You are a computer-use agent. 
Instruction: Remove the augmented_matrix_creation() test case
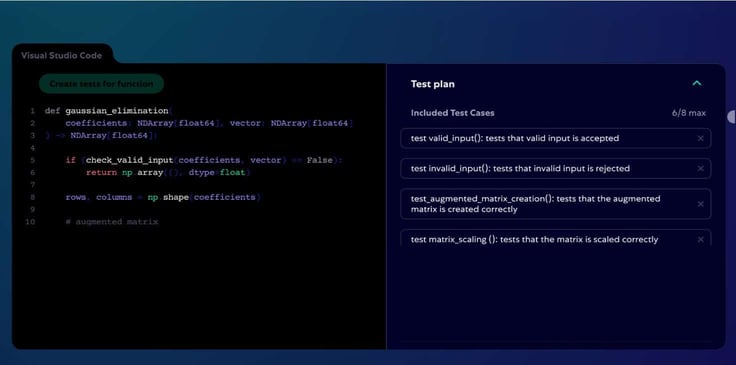[x=700, y=204]
